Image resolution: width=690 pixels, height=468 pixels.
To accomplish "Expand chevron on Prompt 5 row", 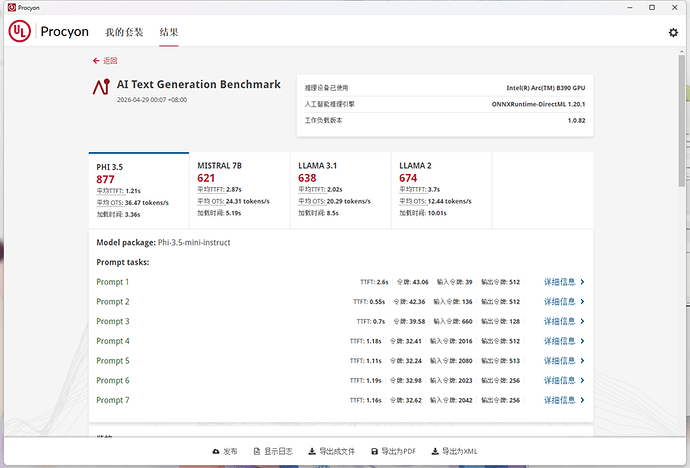I will (582, 361).
